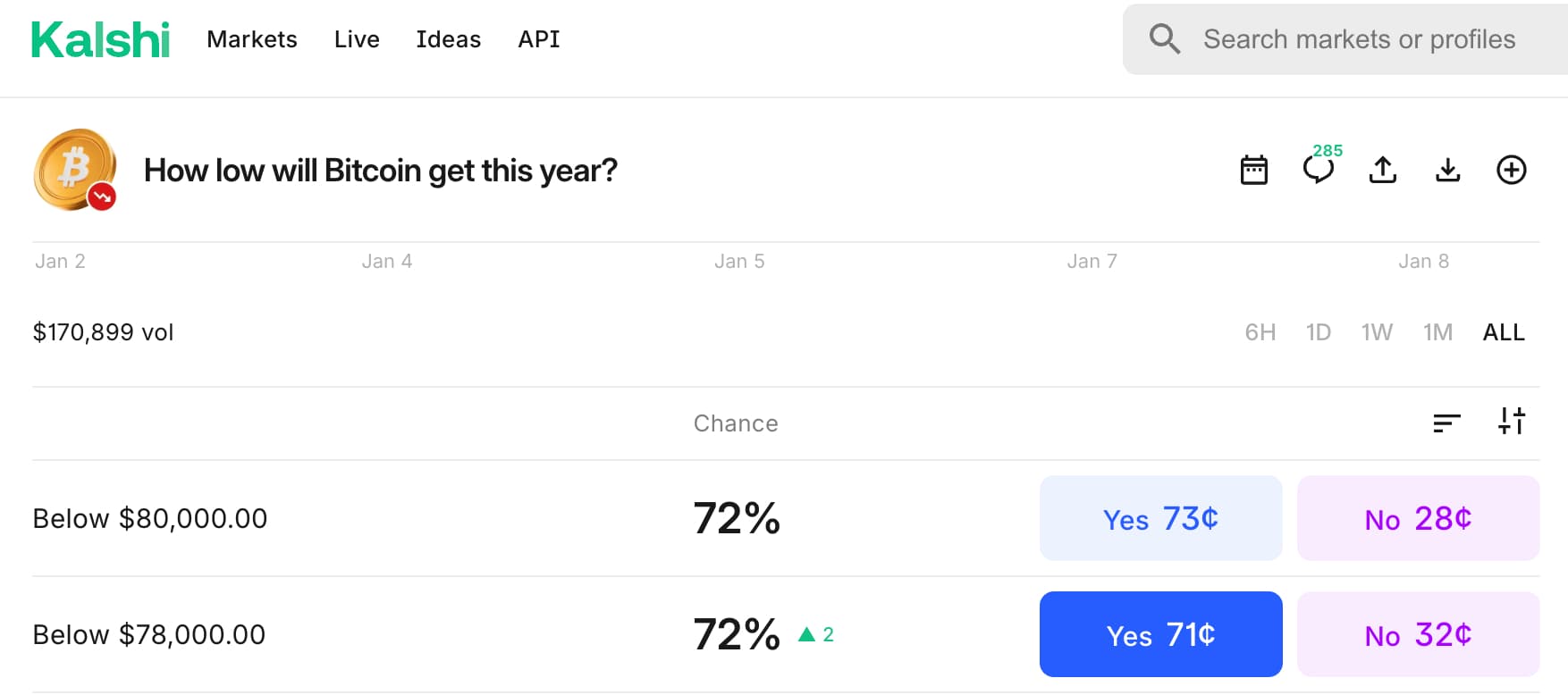Open the comments icon showing 285
The image size is (1568, 695).
tap(1319, 169)
